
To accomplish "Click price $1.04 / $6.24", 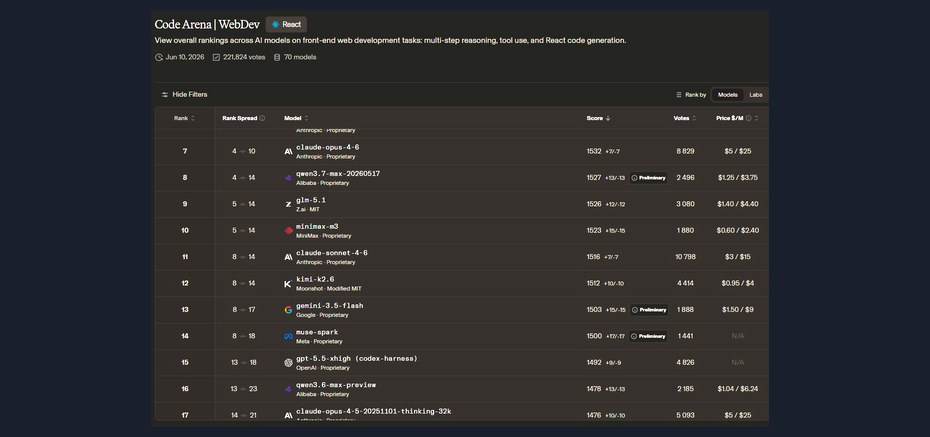I will pos(737,389).
